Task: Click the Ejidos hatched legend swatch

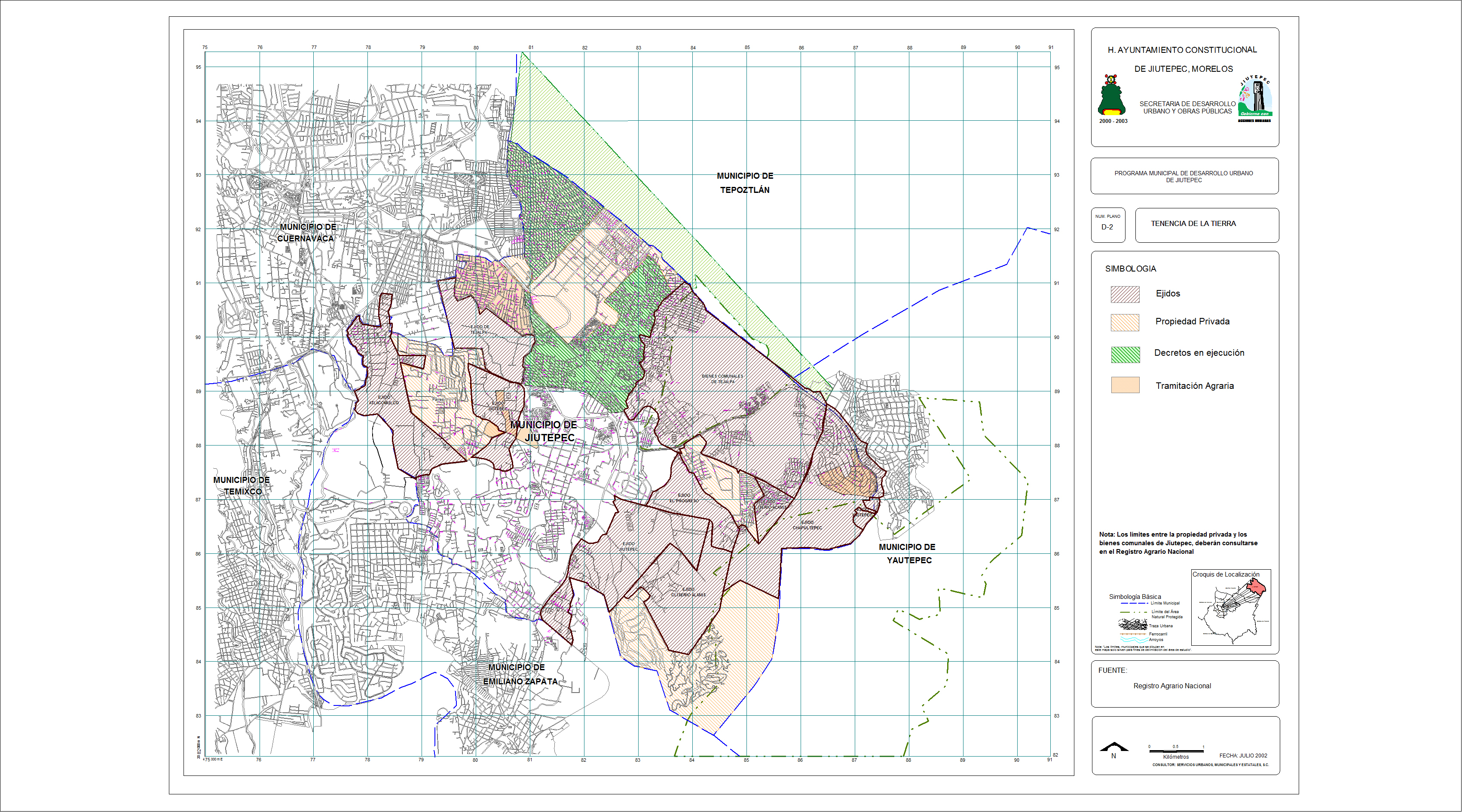Action: pyautogui.click(x=1125, y=294)
